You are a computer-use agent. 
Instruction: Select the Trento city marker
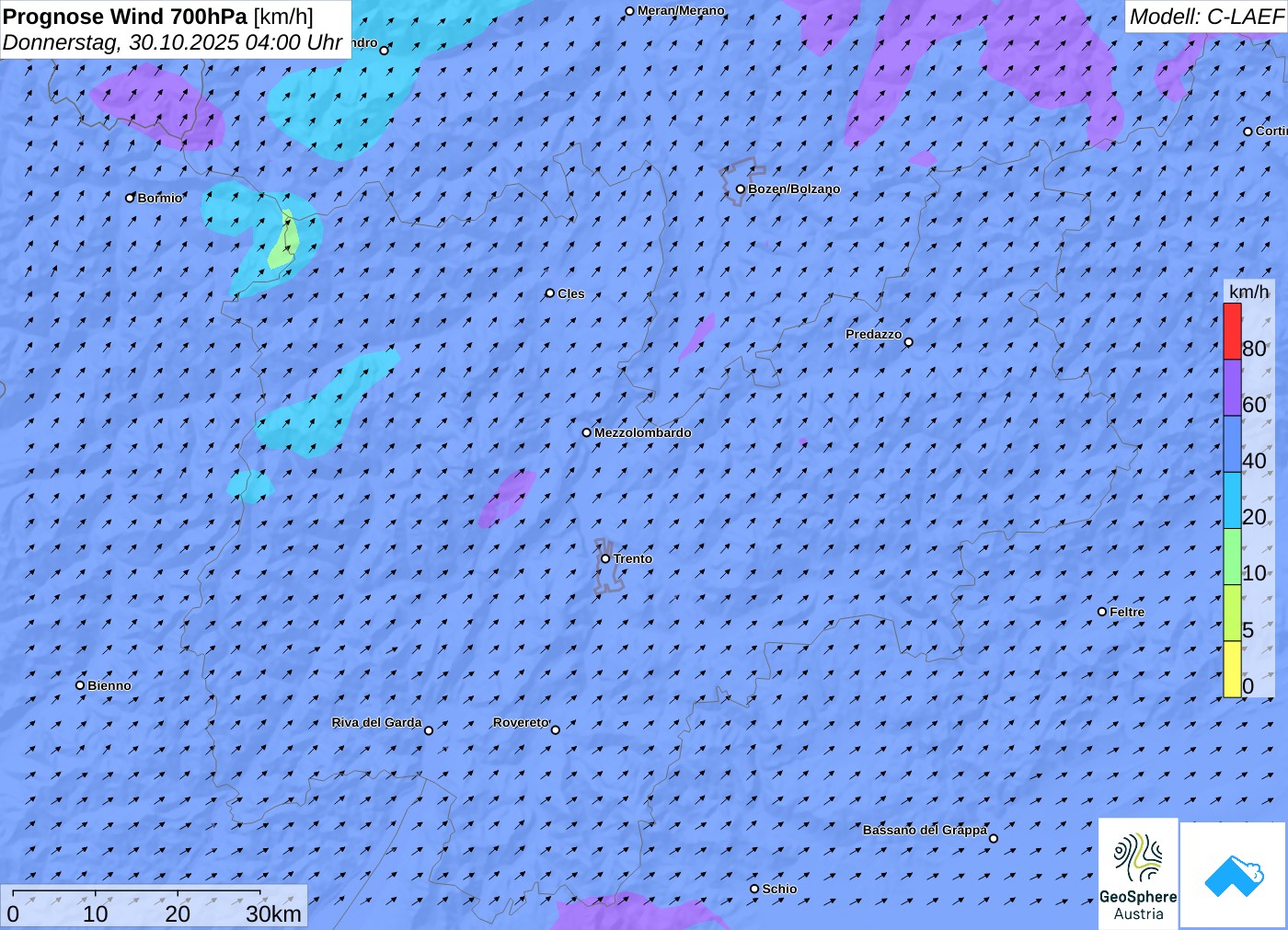[x=605, y=558]
